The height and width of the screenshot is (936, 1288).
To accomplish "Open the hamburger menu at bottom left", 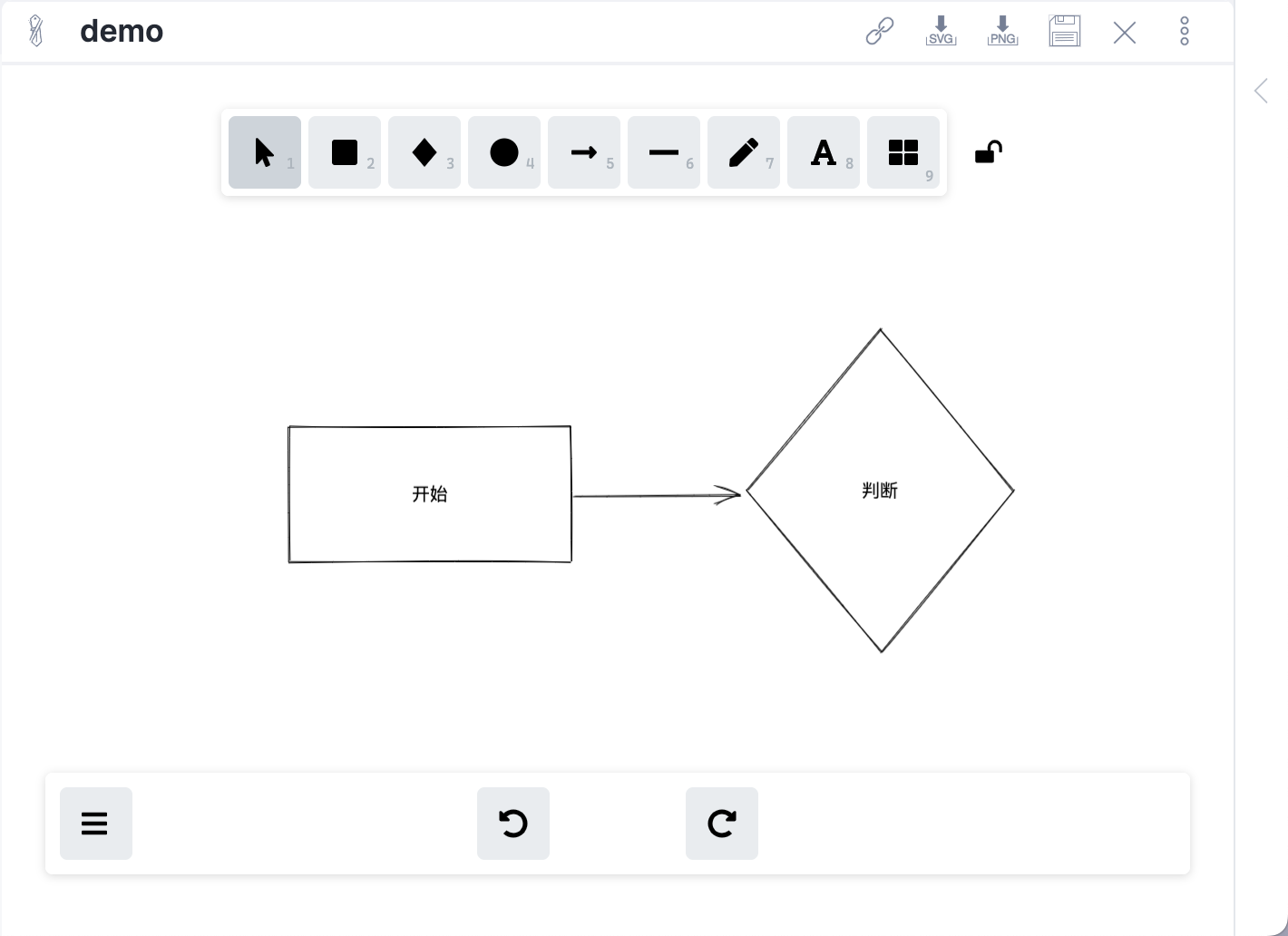I will click(x=95, y=824).
